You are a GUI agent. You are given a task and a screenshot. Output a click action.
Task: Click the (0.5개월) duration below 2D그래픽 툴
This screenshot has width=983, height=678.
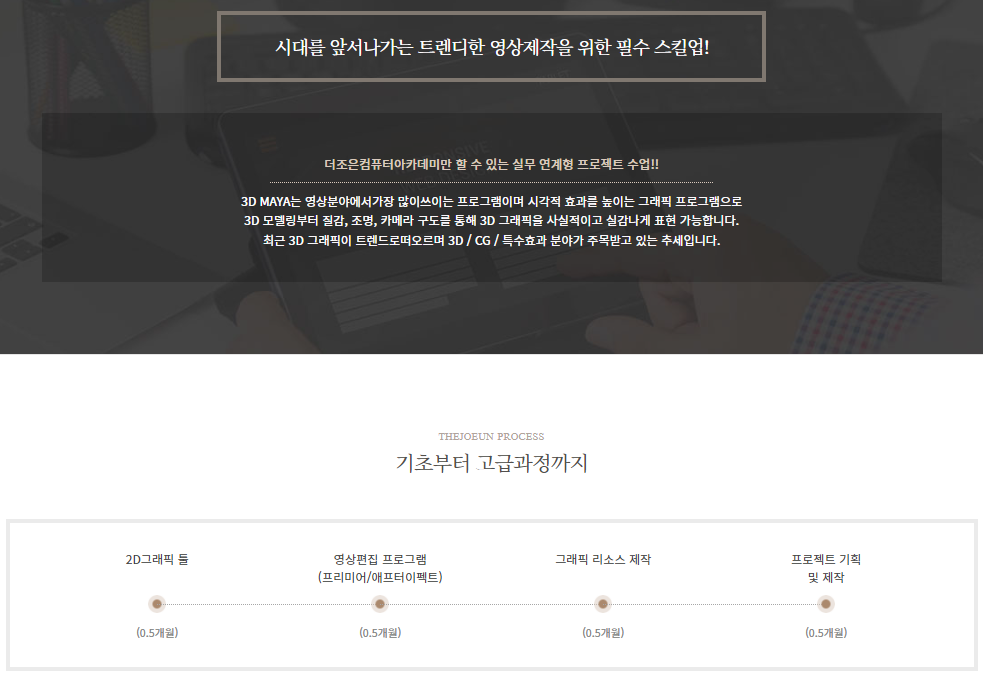(x=157, y=632)
